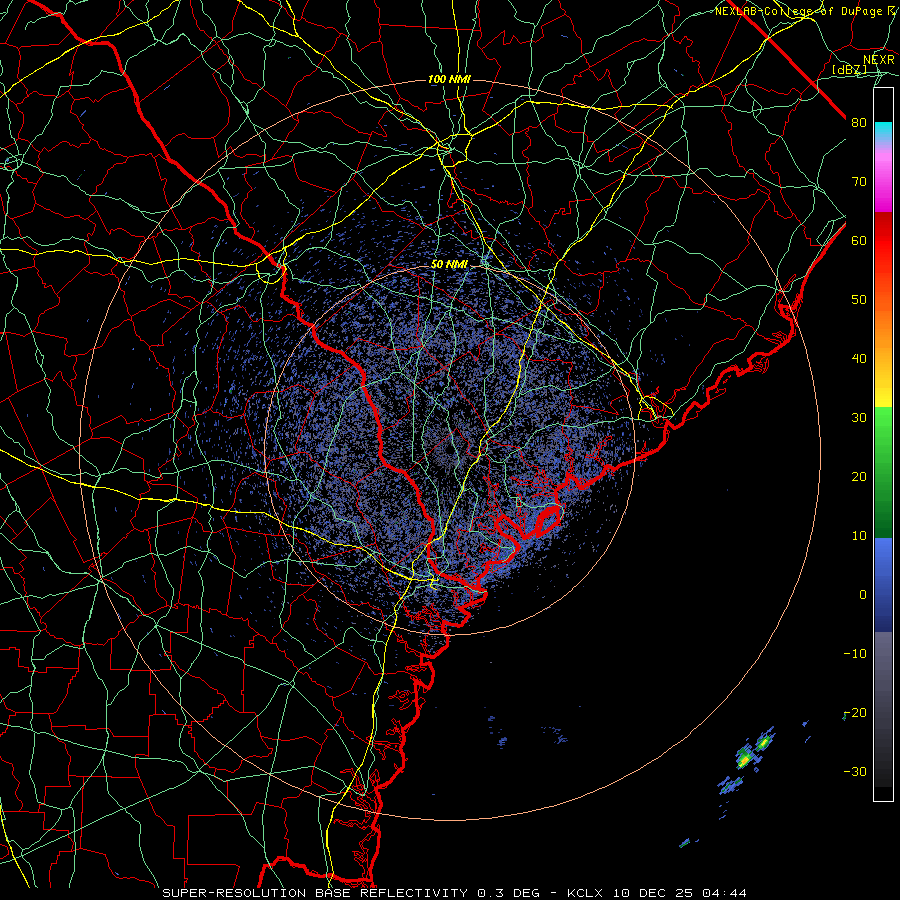
Task: Click the 20 dBZ scale value
Action: 859,477
